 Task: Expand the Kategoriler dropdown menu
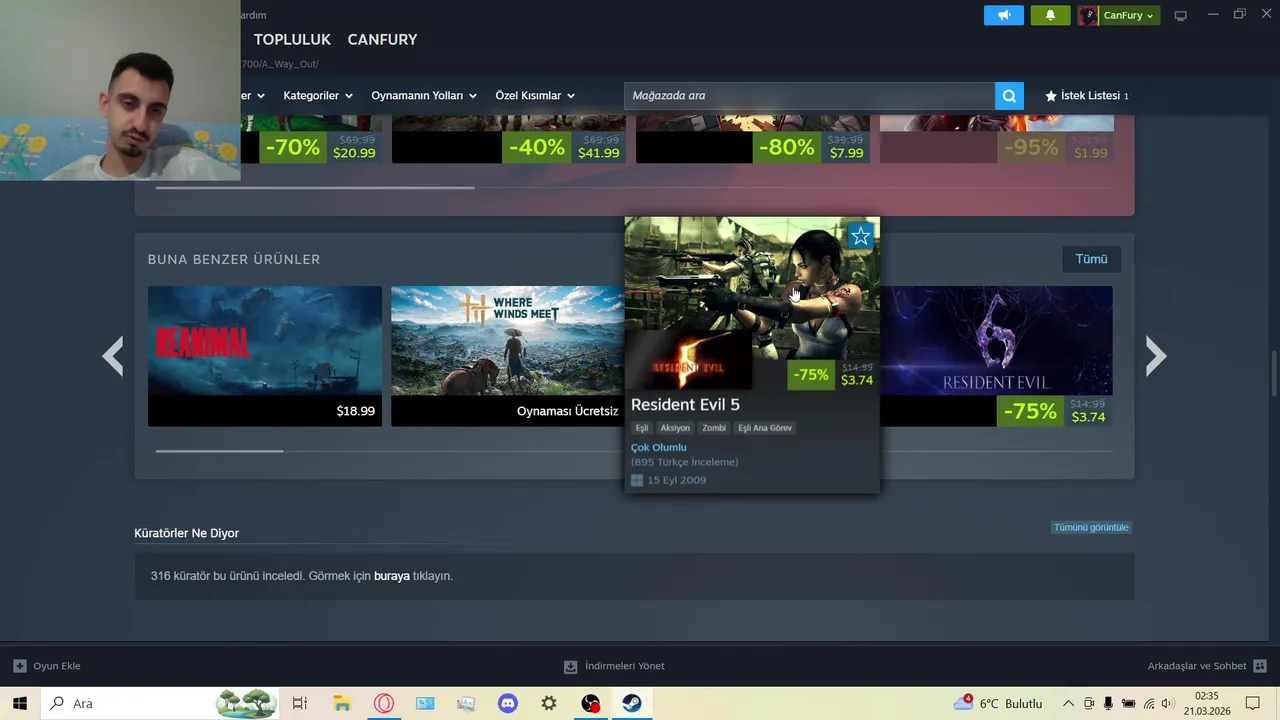(318, 96)
